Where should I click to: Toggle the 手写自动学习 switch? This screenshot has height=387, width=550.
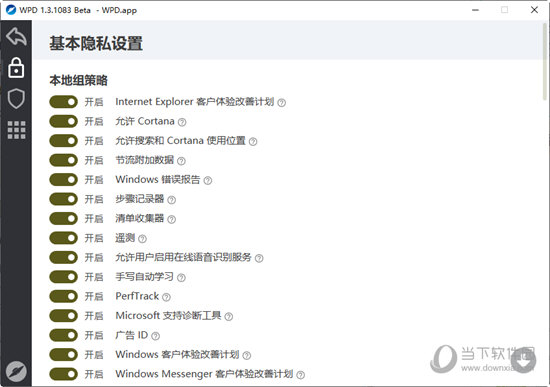coord(63,277)
